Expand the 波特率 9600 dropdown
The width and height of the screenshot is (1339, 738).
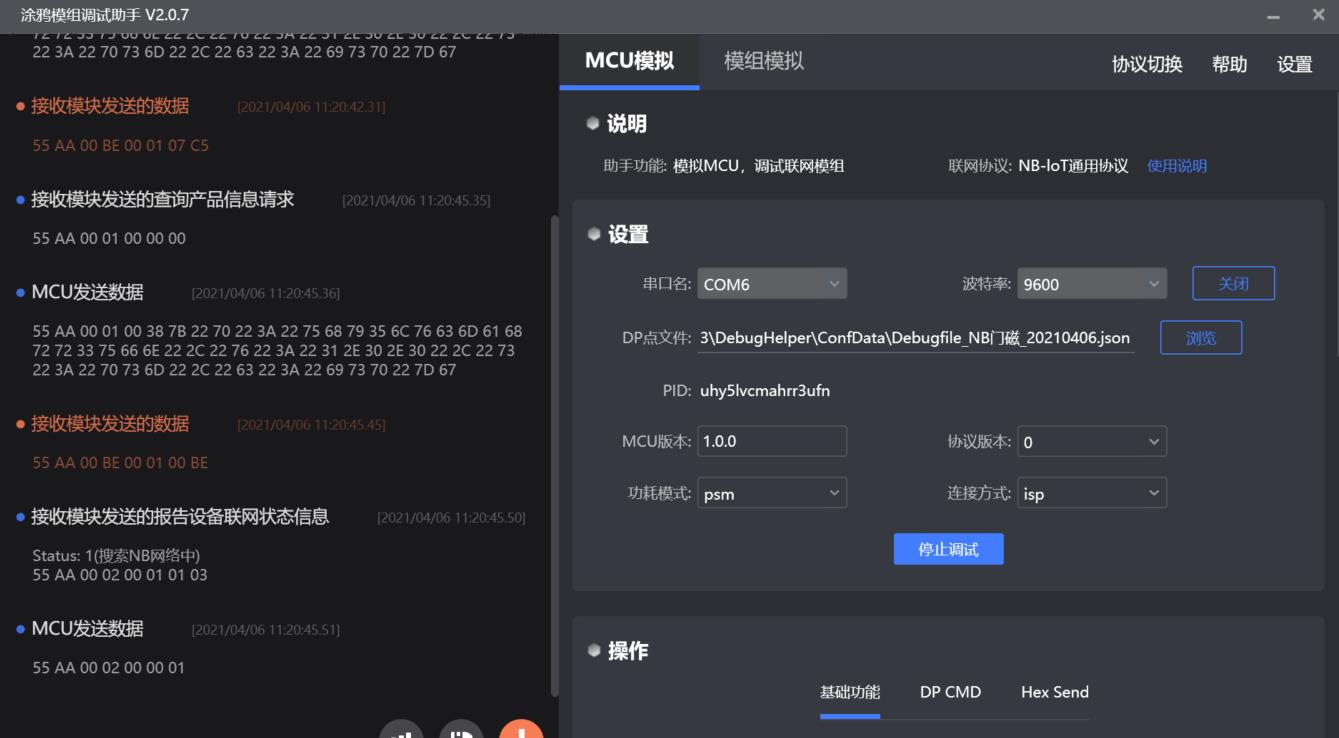[x=1091, y=284]
